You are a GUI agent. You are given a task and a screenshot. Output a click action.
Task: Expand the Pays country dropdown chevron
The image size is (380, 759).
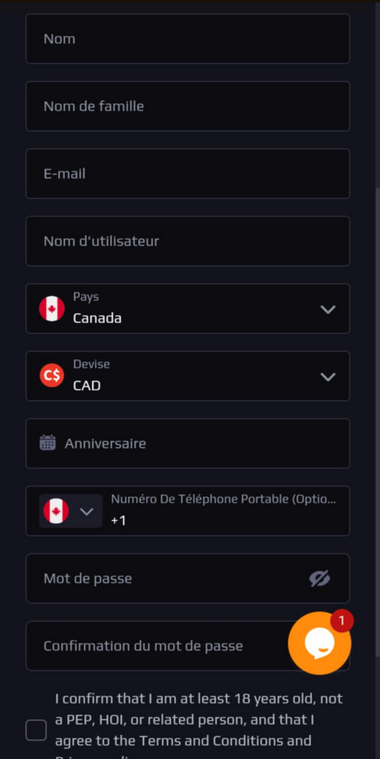click(328, 309)
